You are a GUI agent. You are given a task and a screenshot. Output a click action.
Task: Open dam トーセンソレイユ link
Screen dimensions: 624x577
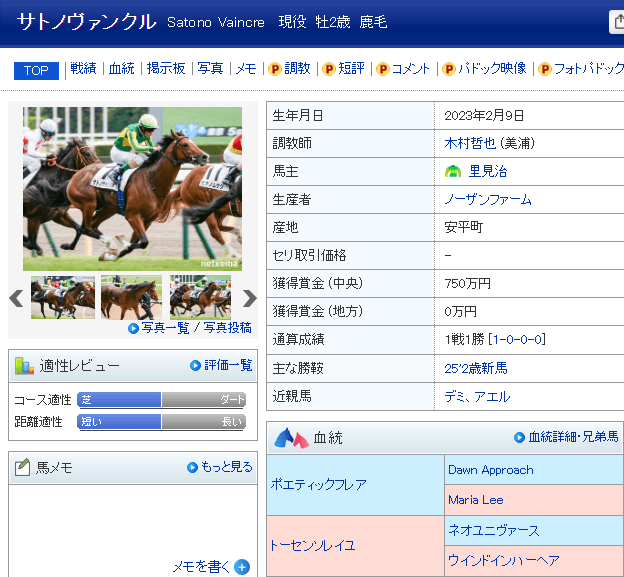click(312, 545)
